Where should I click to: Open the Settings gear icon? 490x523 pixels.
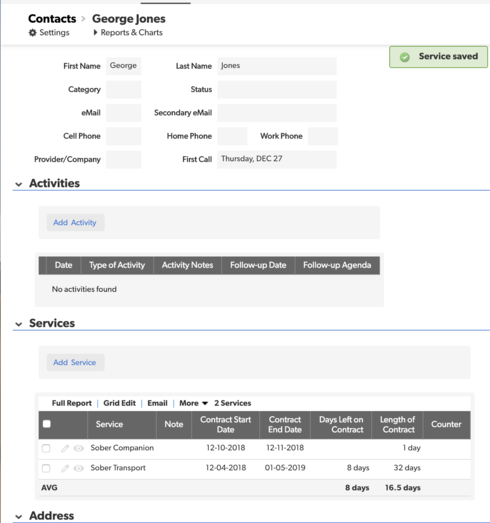[x=32, y=33]
